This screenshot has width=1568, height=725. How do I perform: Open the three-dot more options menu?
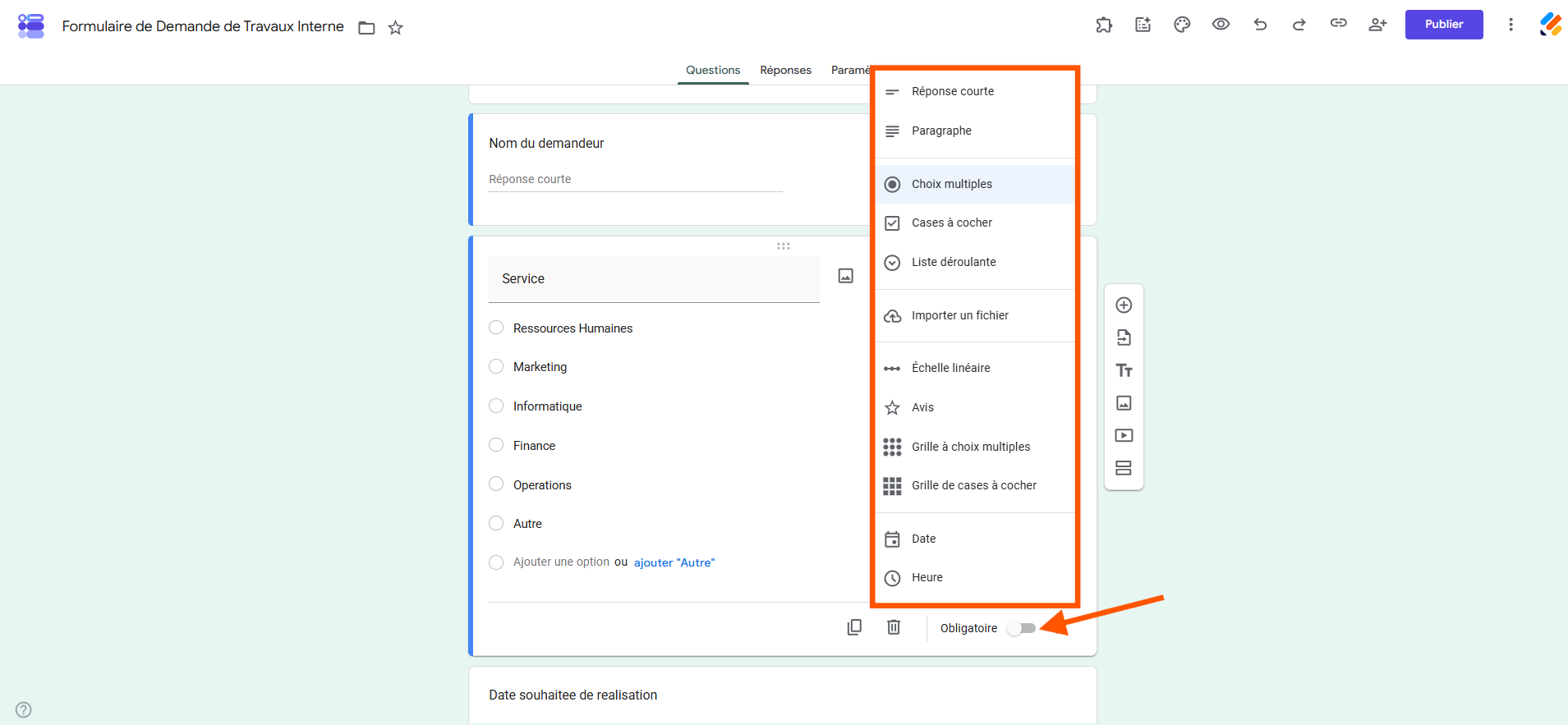click(1511, 25)
